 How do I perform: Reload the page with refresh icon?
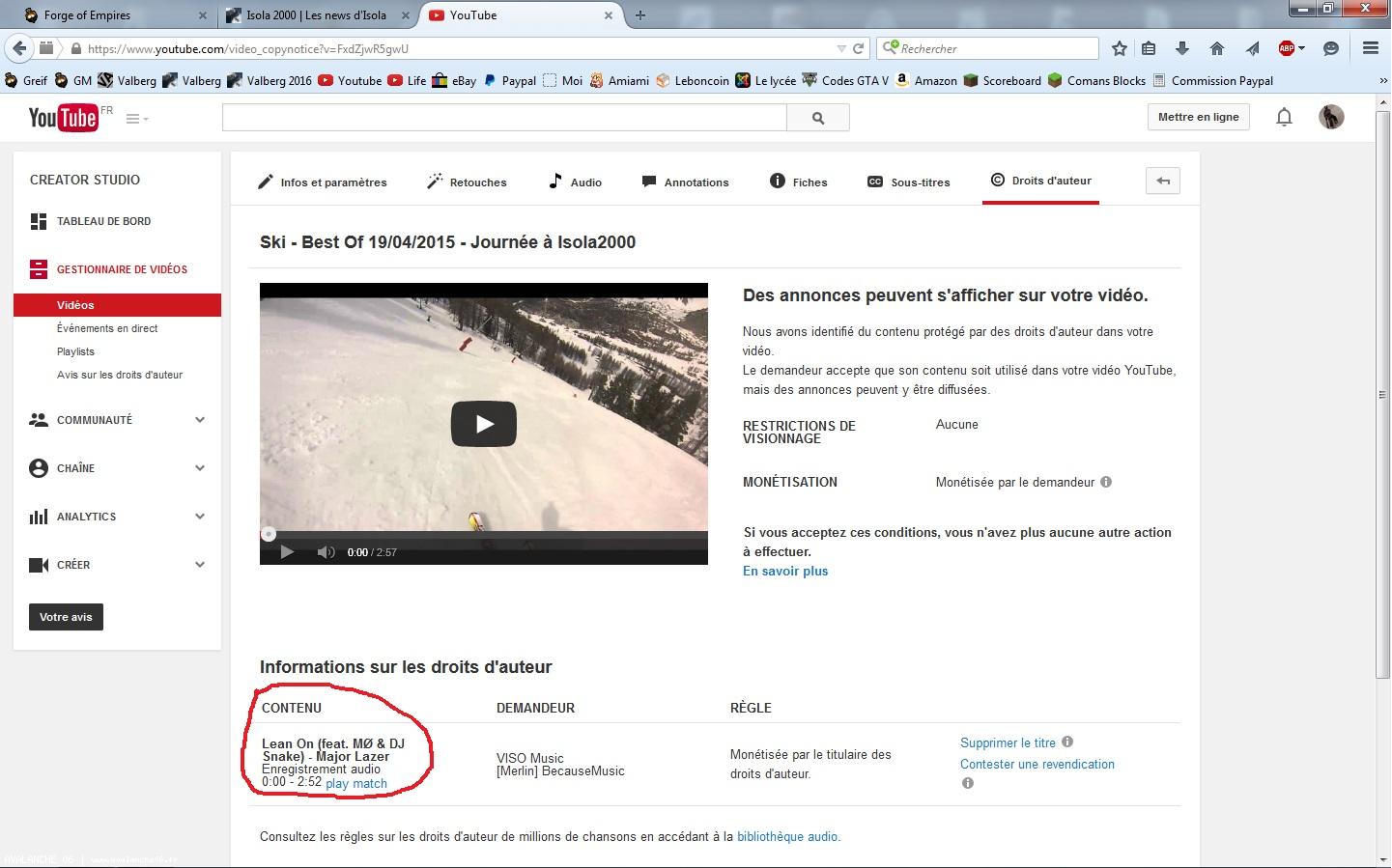coord(858,48)
